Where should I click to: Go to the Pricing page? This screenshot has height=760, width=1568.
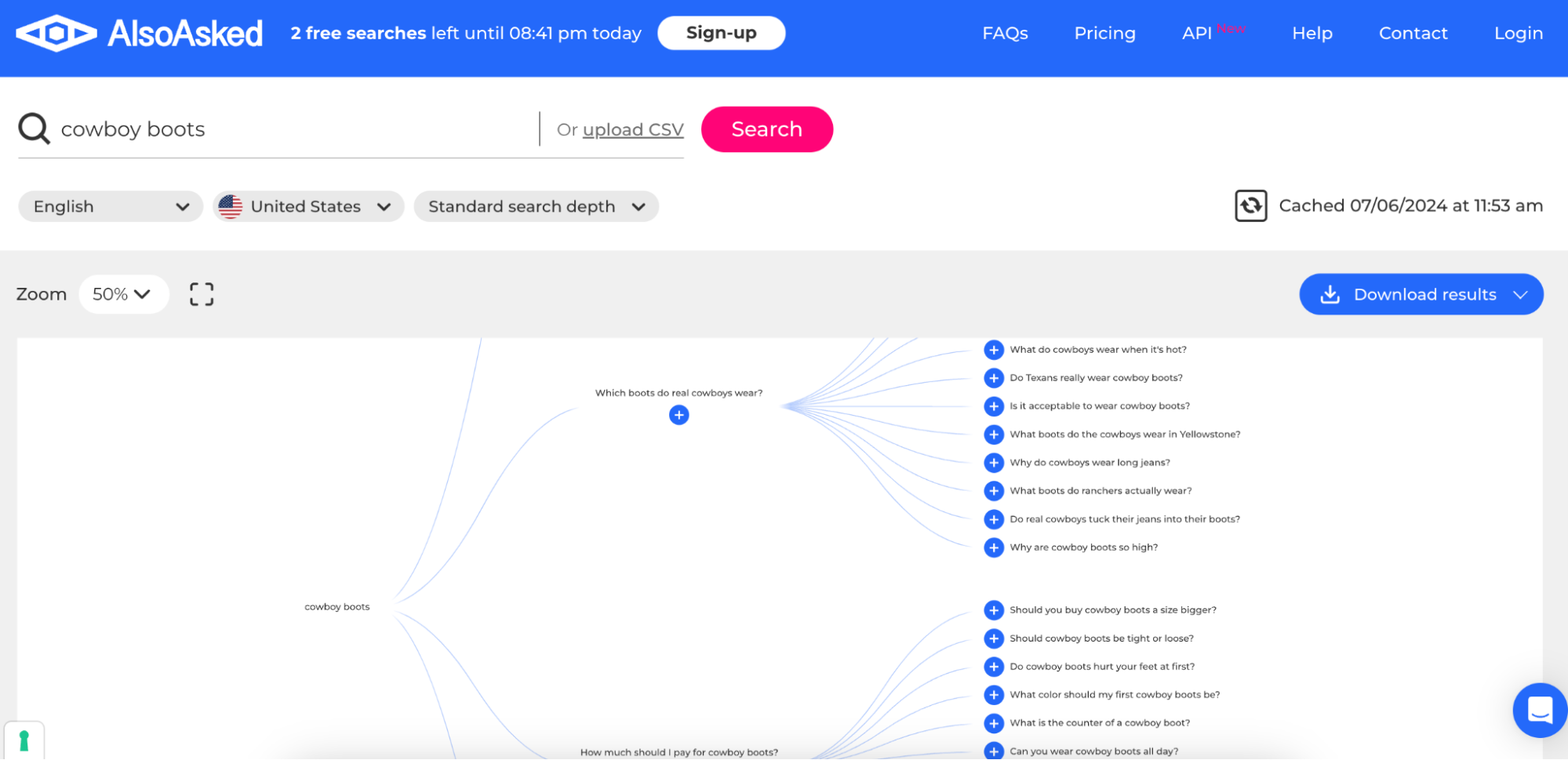[x=1104, y=33]
